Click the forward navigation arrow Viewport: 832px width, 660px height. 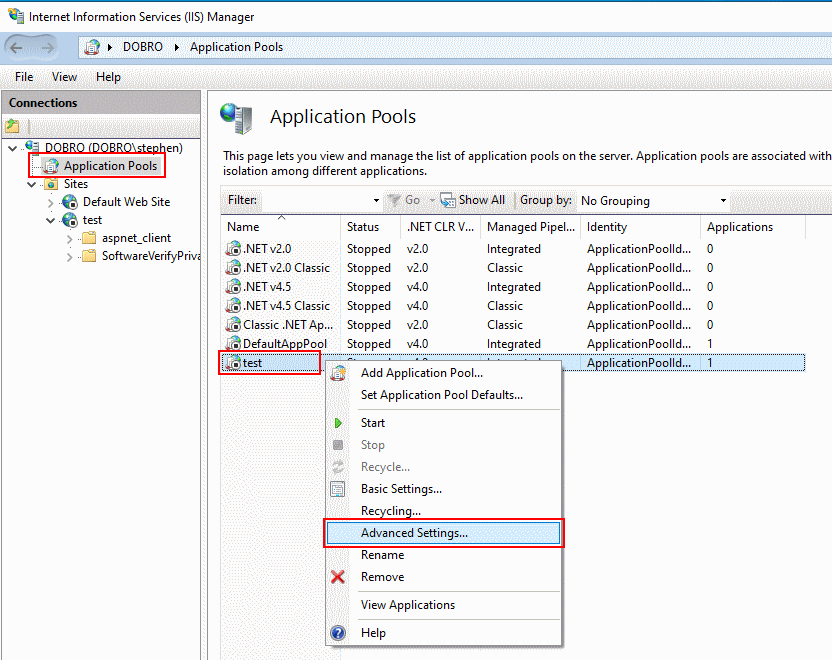(47, 48)
